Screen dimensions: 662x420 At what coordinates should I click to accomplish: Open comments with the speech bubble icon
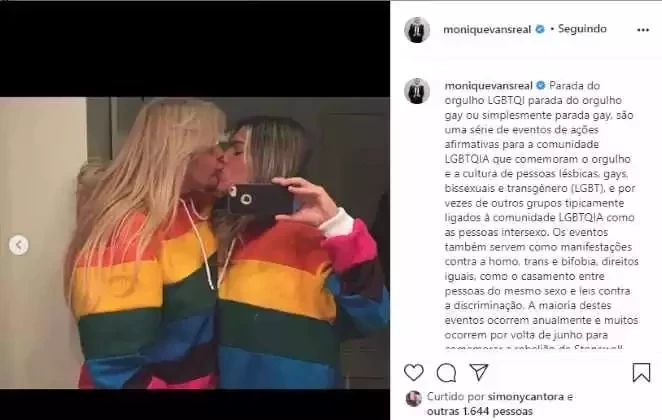[446, 373]
